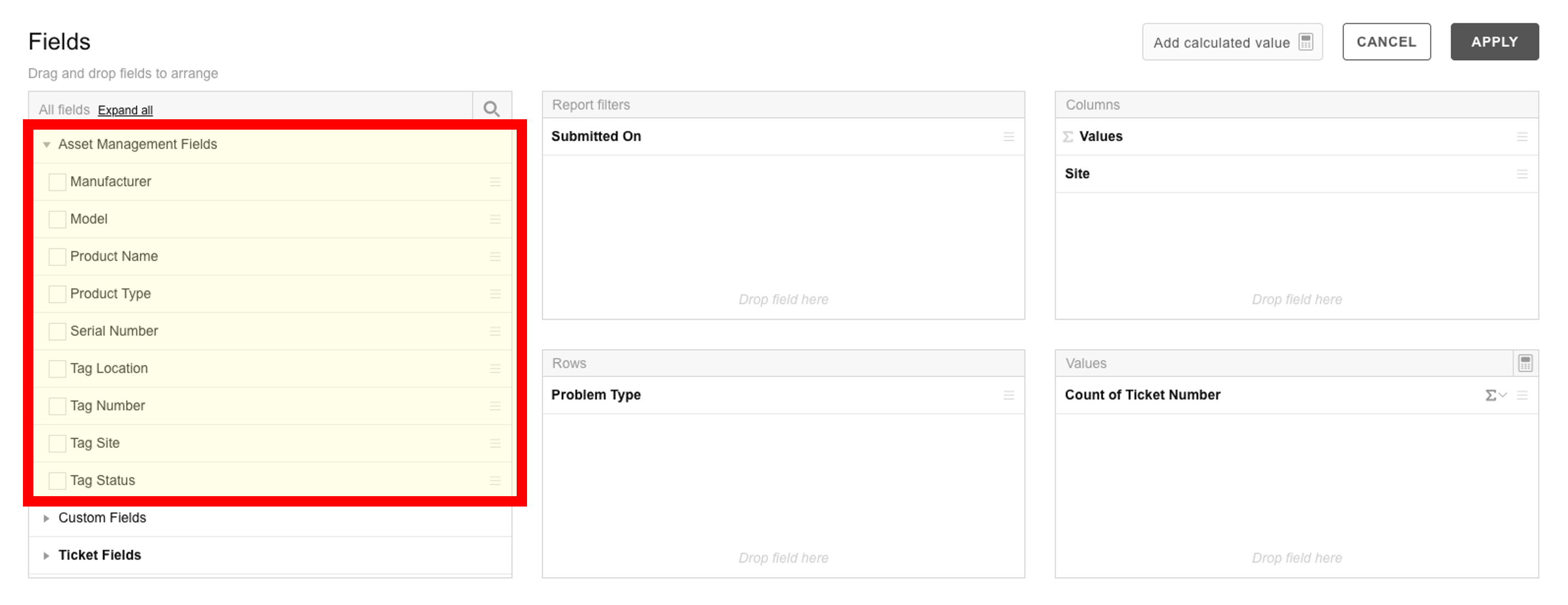
Task: Click the Expand all link
Action: click(x=125, y=109)
